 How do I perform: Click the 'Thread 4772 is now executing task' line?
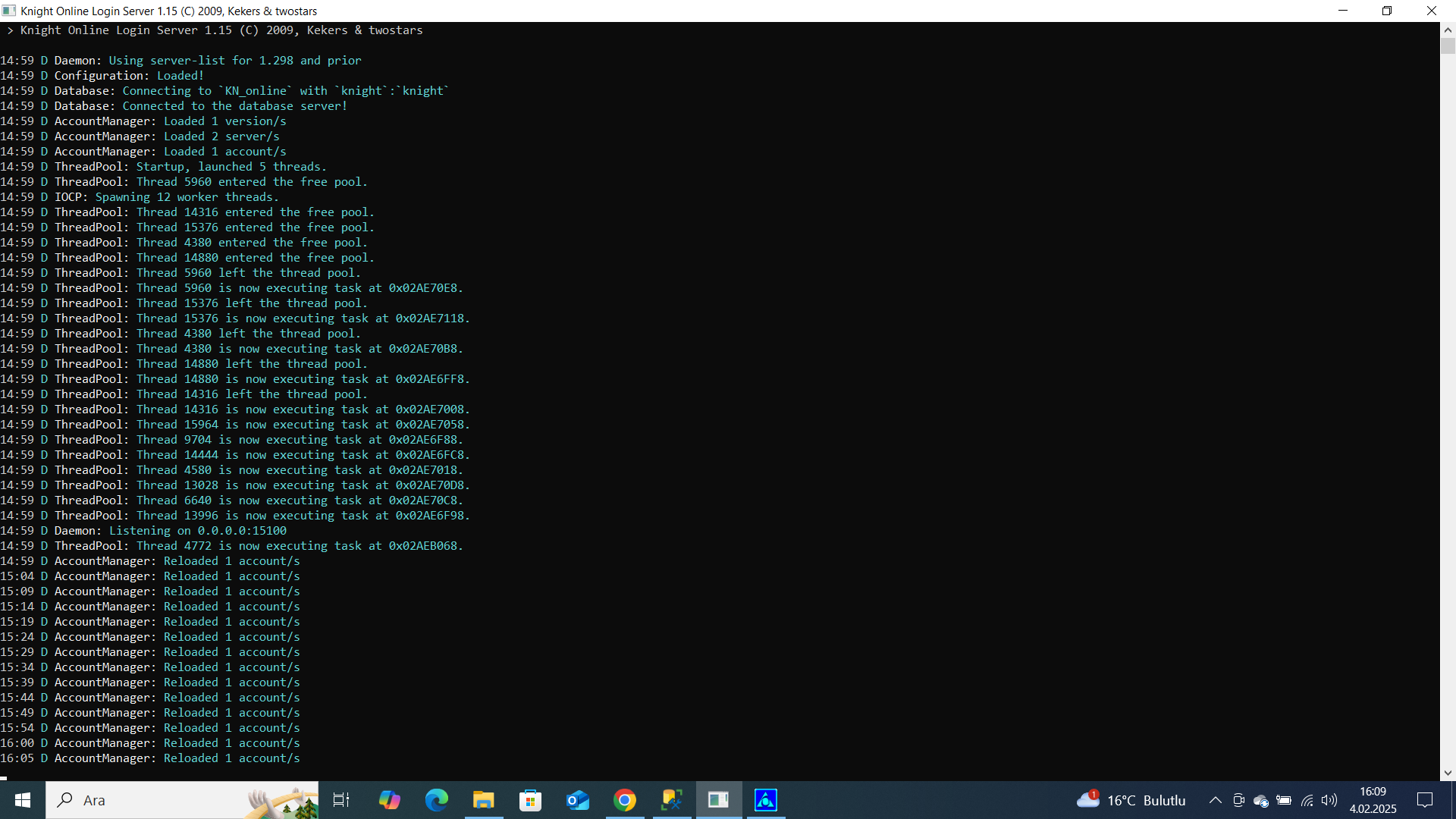[x=231, y=546]
